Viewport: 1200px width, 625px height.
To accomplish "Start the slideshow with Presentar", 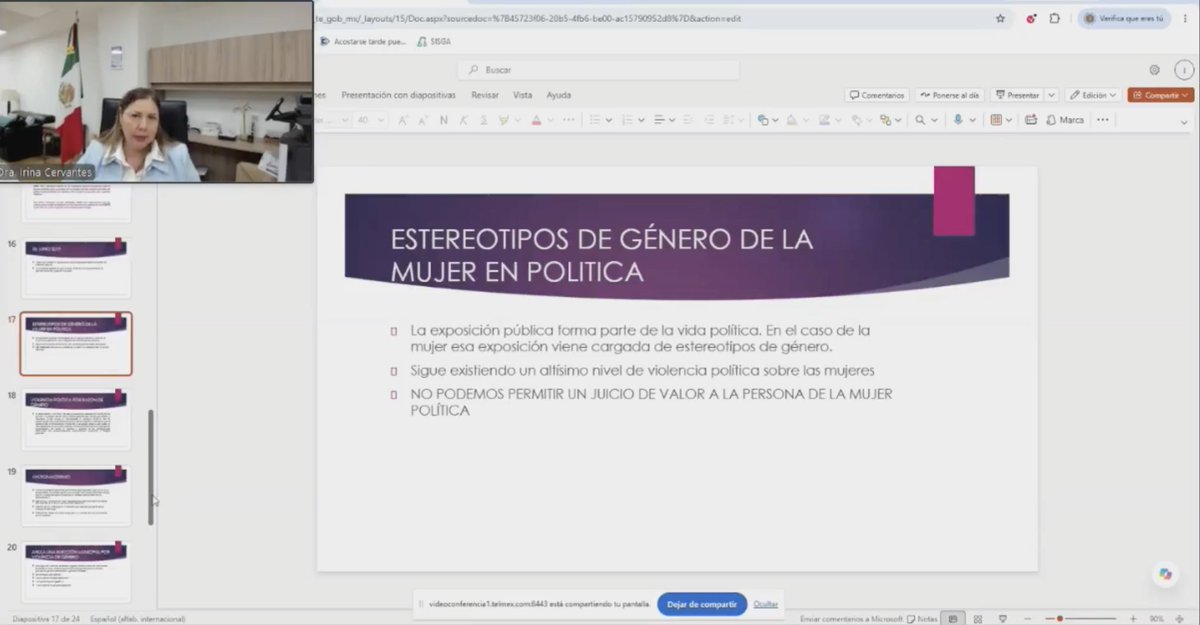I will (x=1017, y=95).
